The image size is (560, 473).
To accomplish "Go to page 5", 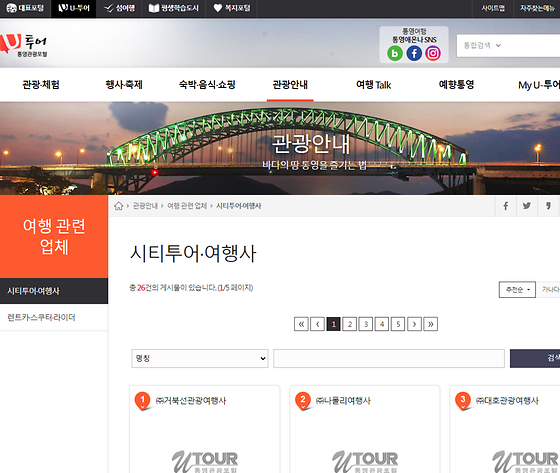I will [x=398, y=324].
